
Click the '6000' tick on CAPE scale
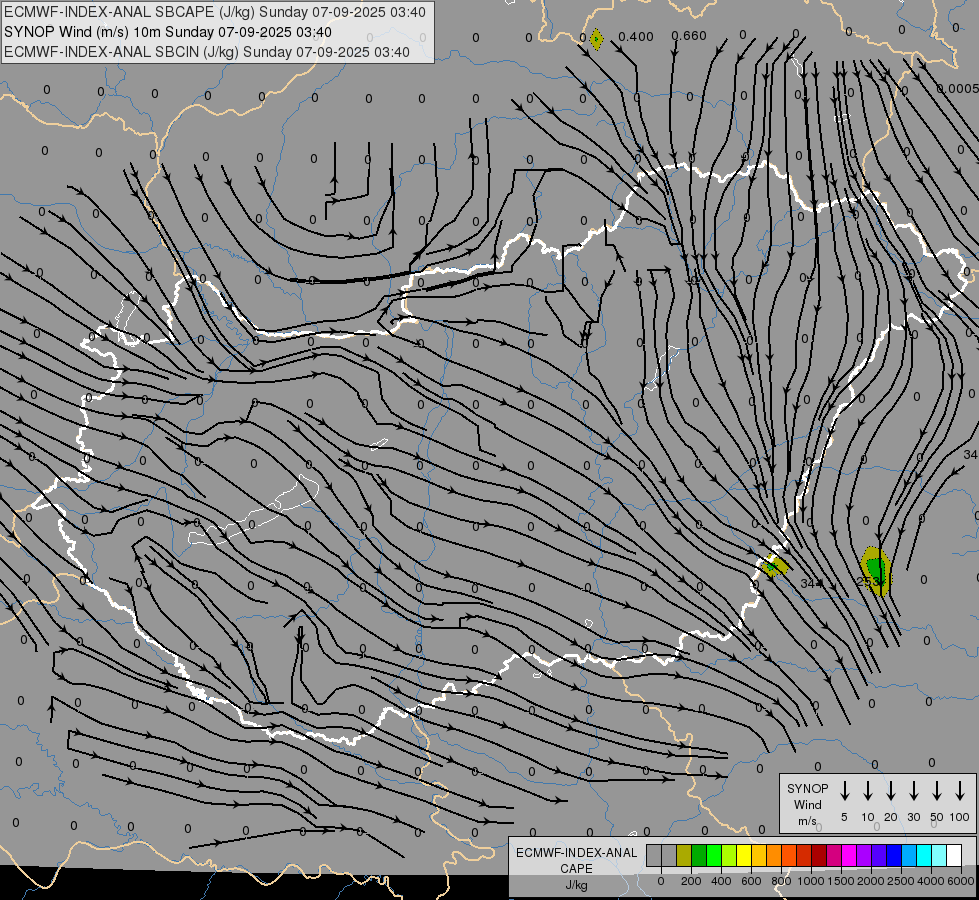coord(961,881)
